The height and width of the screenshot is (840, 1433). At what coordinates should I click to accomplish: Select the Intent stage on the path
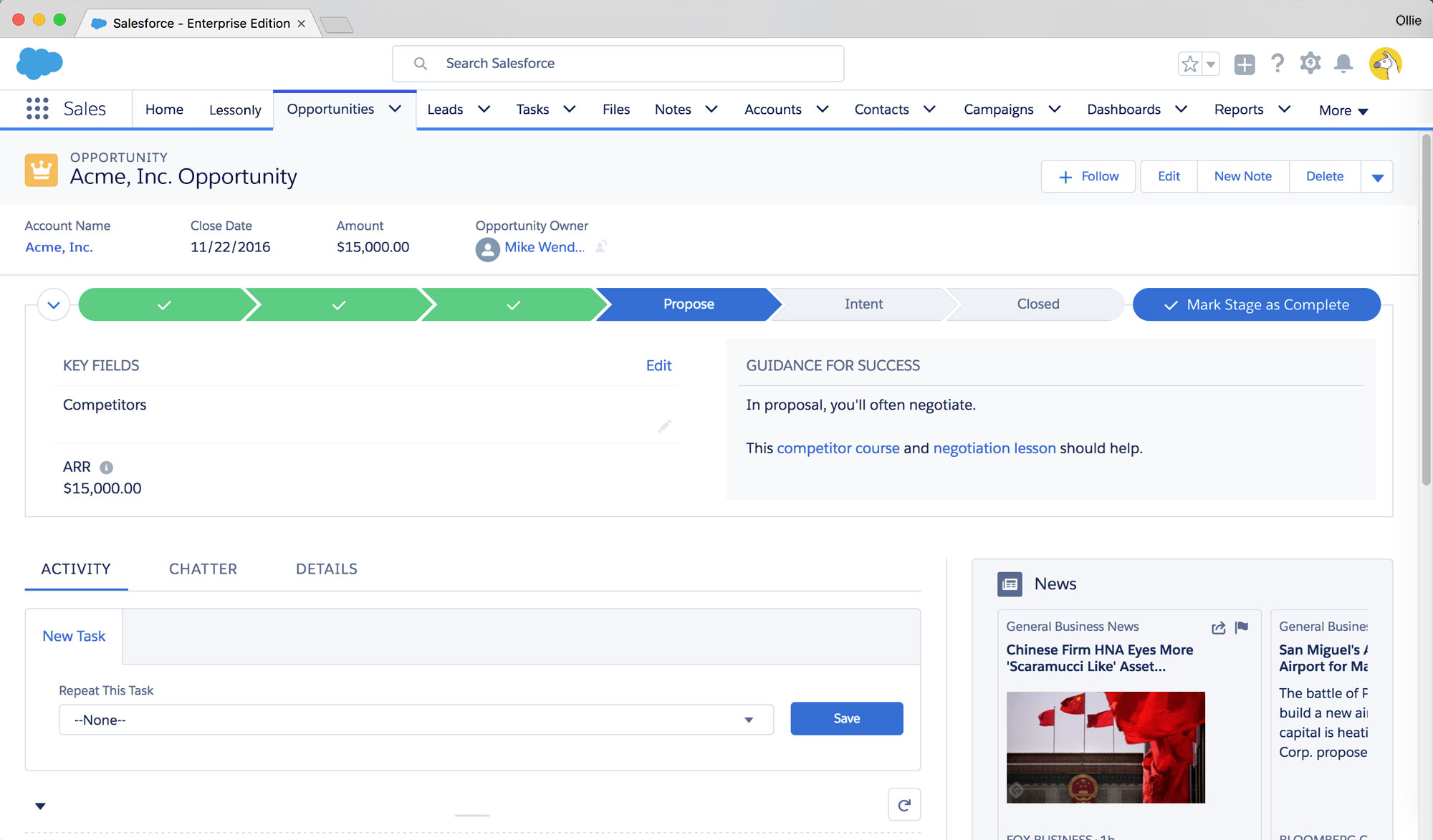863,304
